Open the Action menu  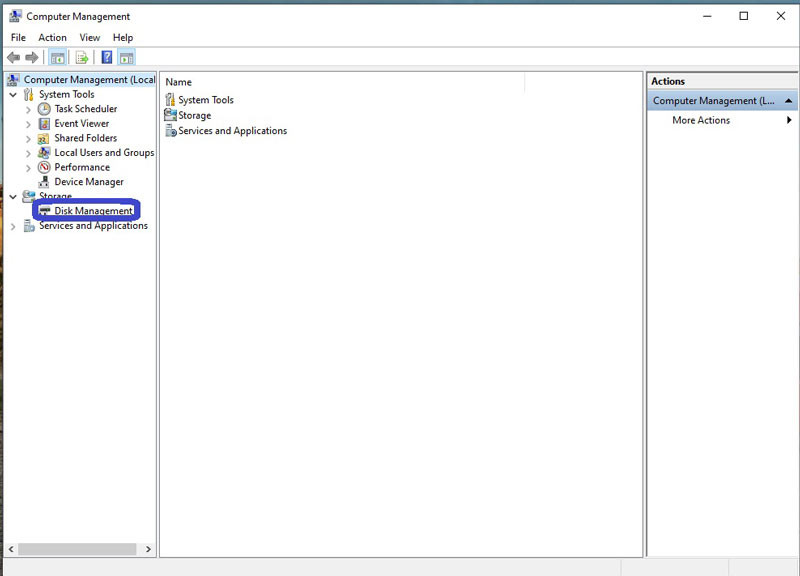click(52, 38)
